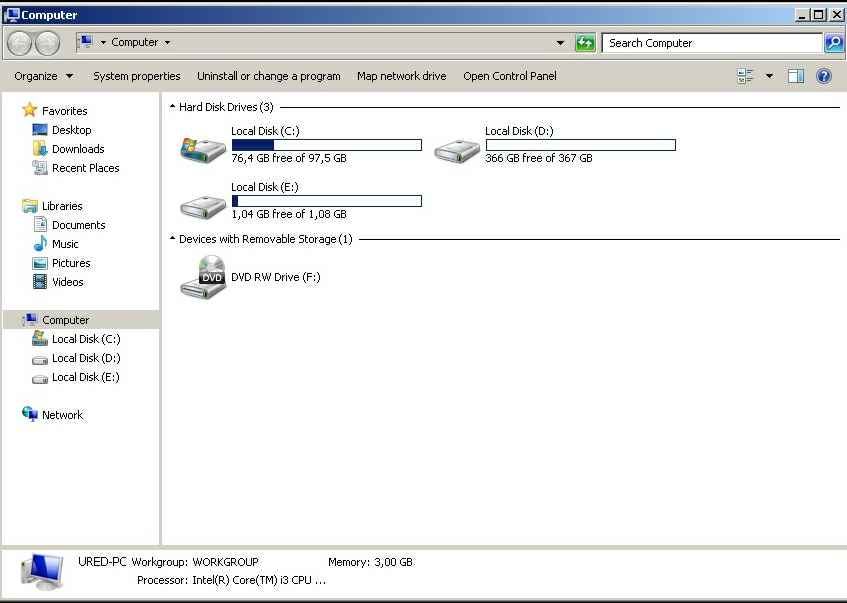
Task: Click Open Control Panel
Action: 509,76
